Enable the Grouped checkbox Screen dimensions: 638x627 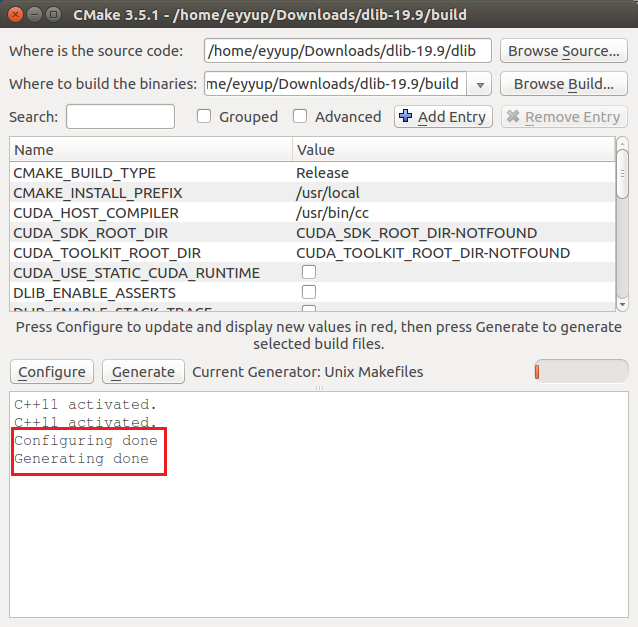click(204, 116)
